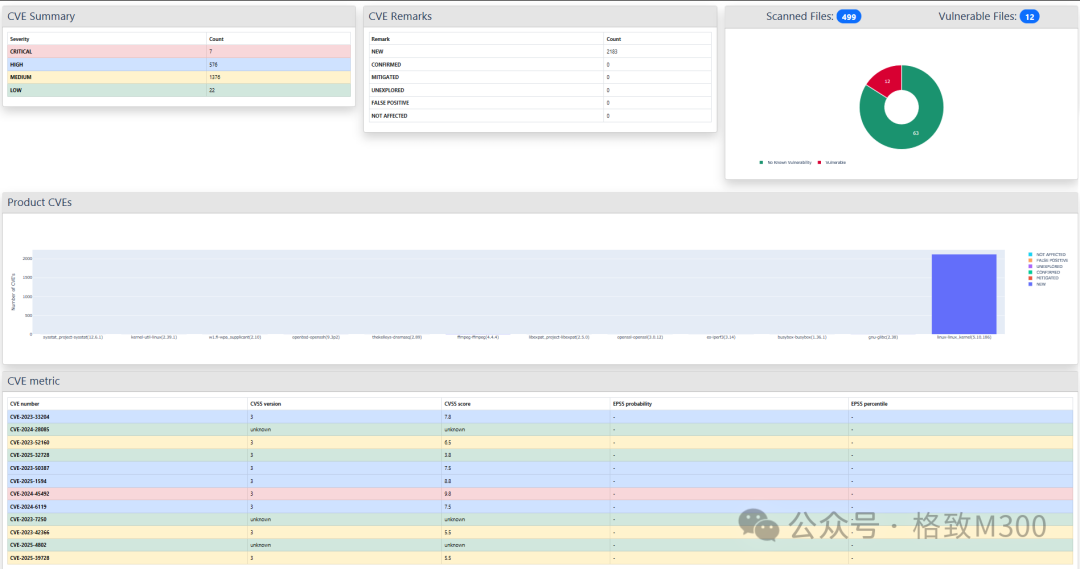Toggle No Known Vulnerability legend entry
This screenshot has width=1080, height=569.
(785, 163)
